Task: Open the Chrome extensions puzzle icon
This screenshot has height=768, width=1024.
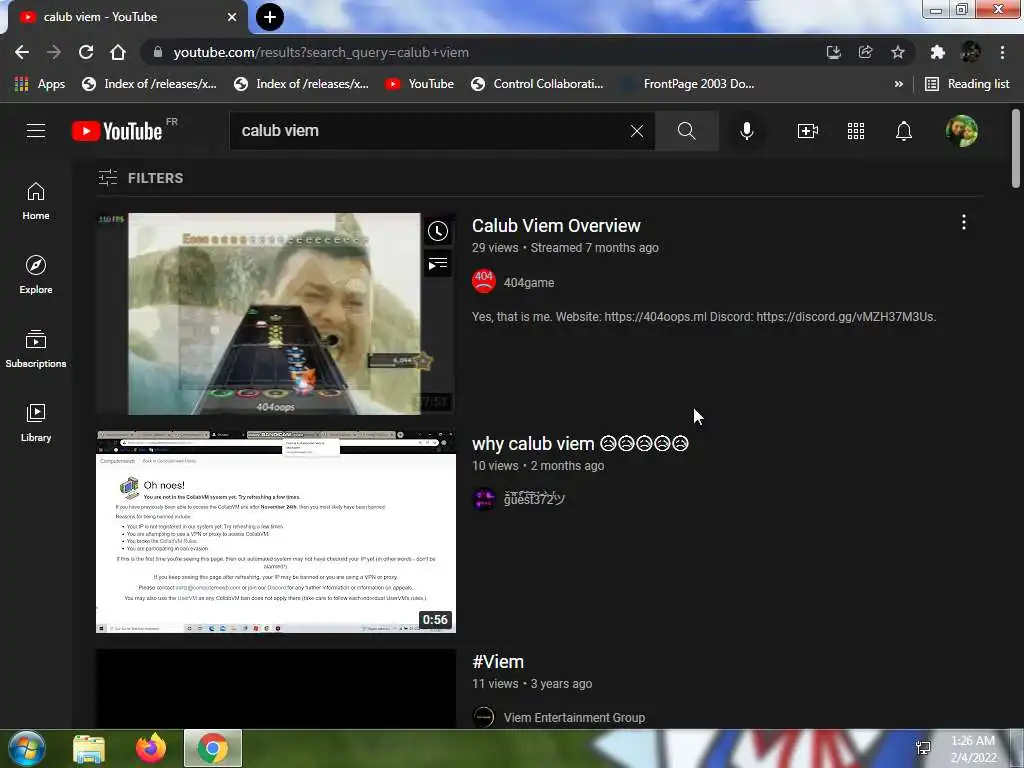Action: pos(938,52)
